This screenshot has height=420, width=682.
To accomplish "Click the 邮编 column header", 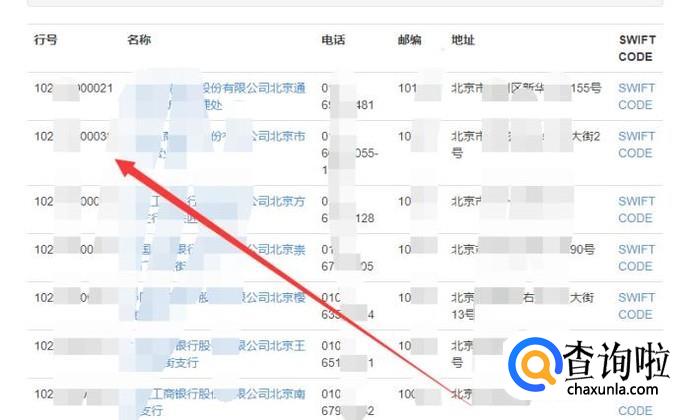I will 410,41.
